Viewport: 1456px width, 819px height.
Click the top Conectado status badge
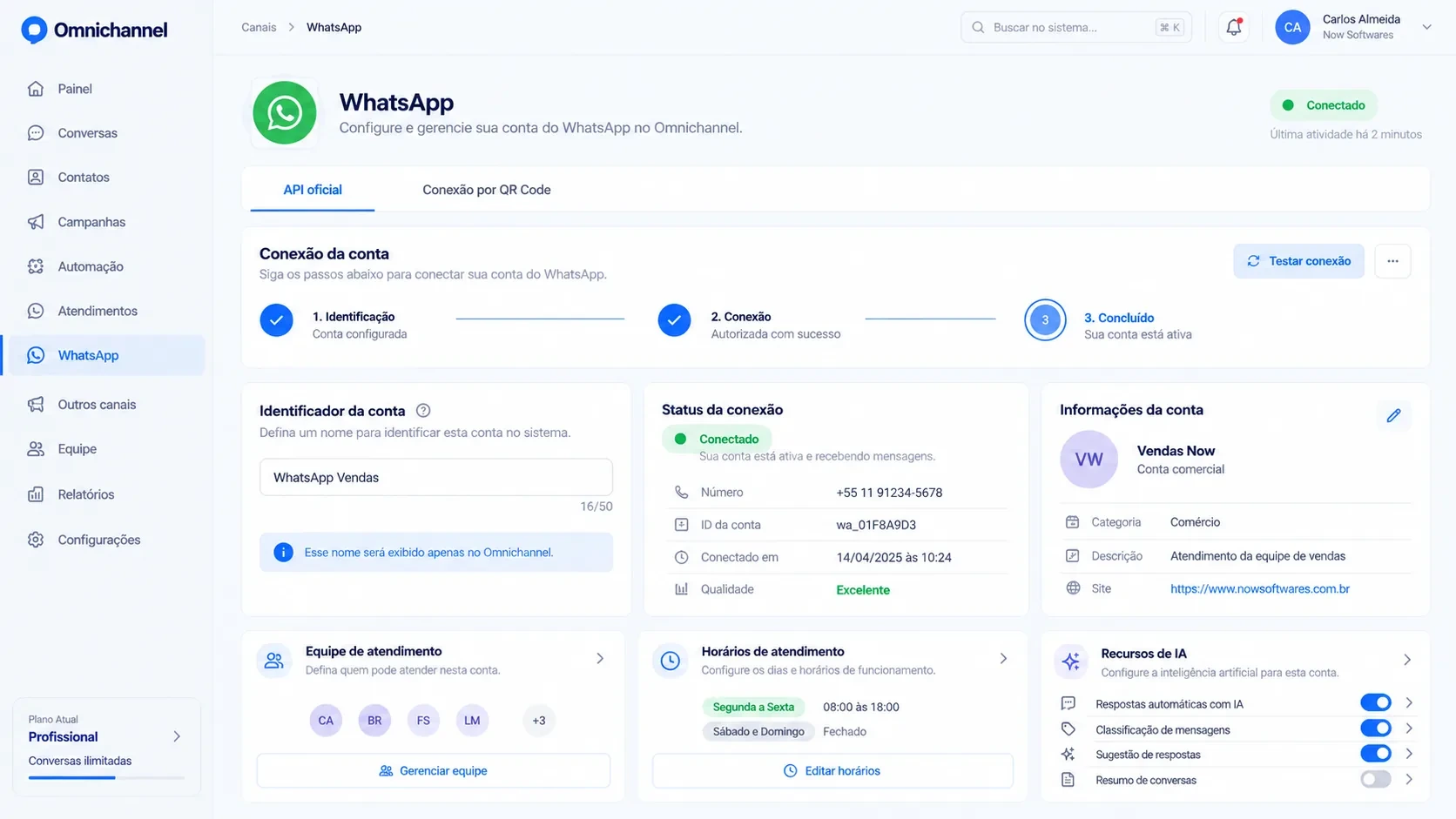click(x=1324, y=105)
